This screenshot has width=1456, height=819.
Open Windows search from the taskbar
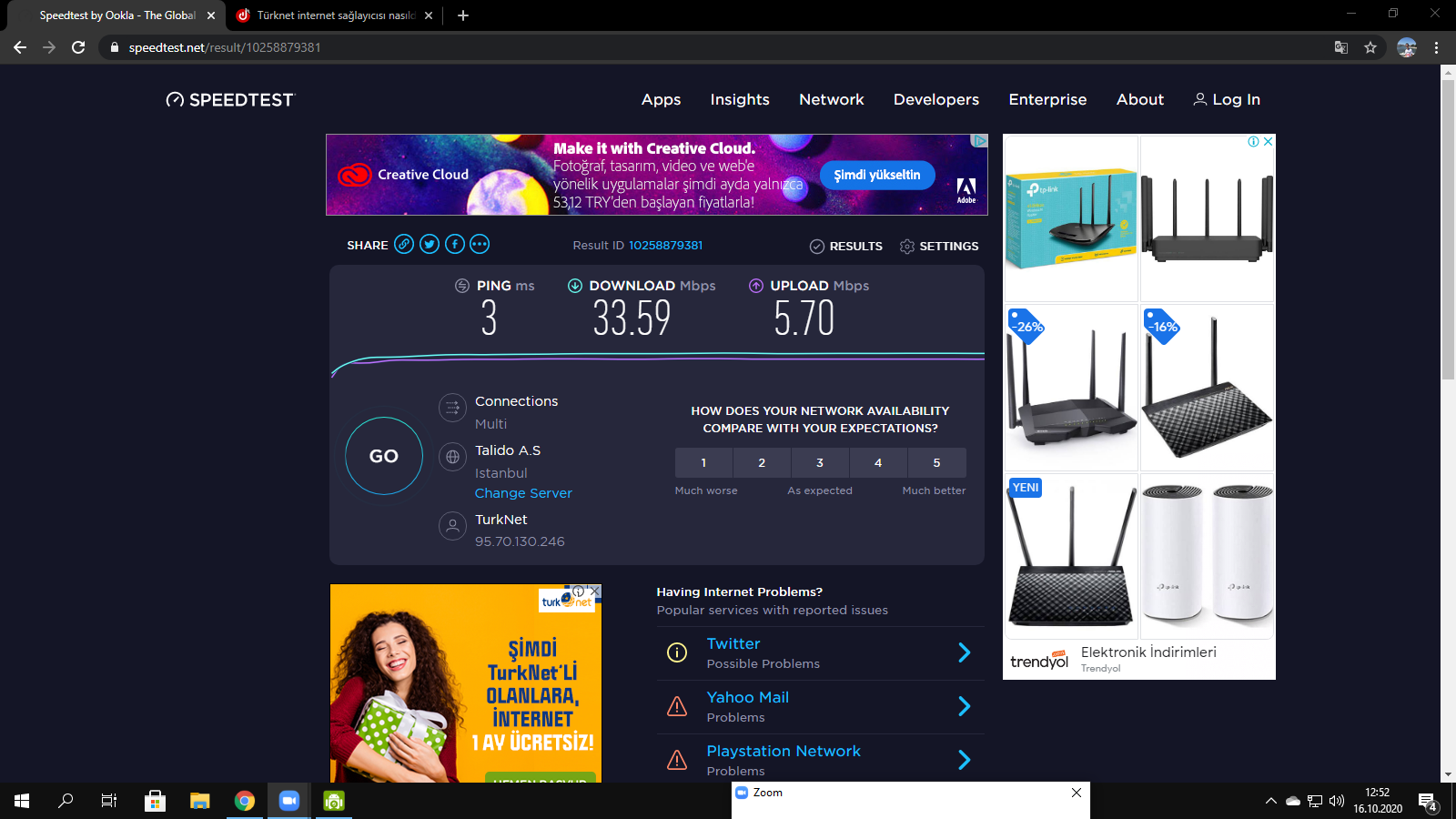click(x=66, y=801)
